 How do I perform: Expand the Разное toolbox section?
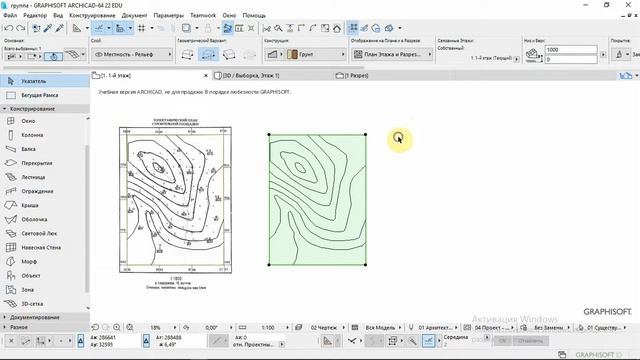point(44,327)
